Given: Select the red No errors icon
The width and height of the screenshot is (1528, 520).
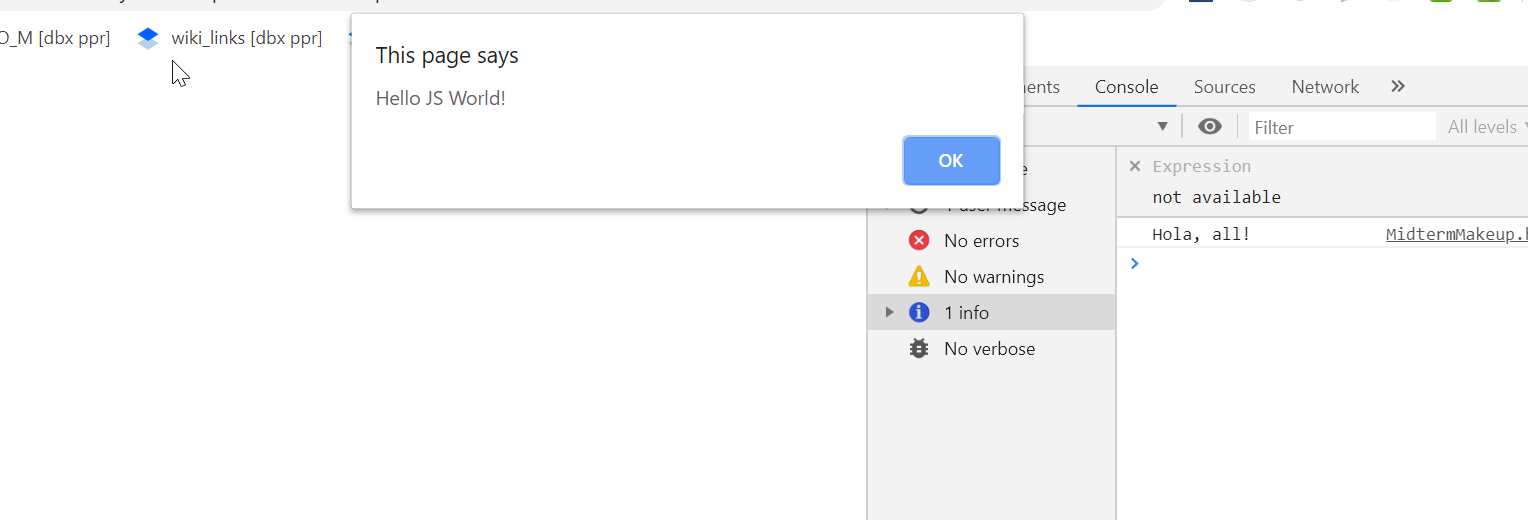Looking at the screenshot, I should pyautogui.click(x=919, y=241).
